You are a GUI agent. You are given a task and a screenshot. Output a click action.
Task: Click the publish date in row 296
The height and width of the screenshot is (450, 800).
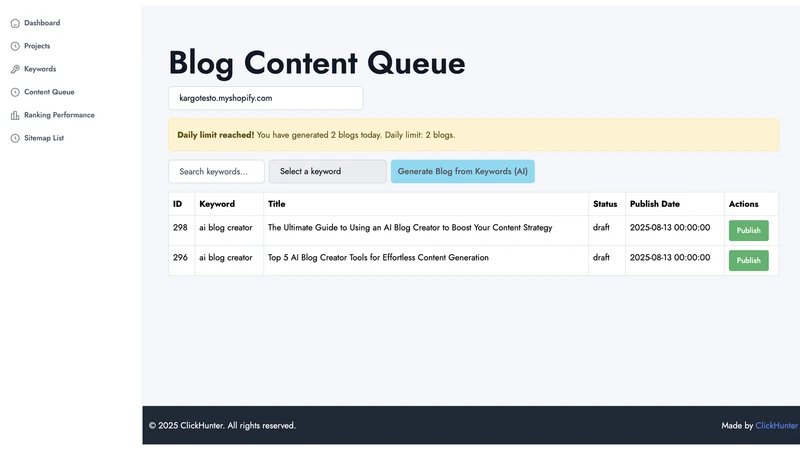coord(670,258)
